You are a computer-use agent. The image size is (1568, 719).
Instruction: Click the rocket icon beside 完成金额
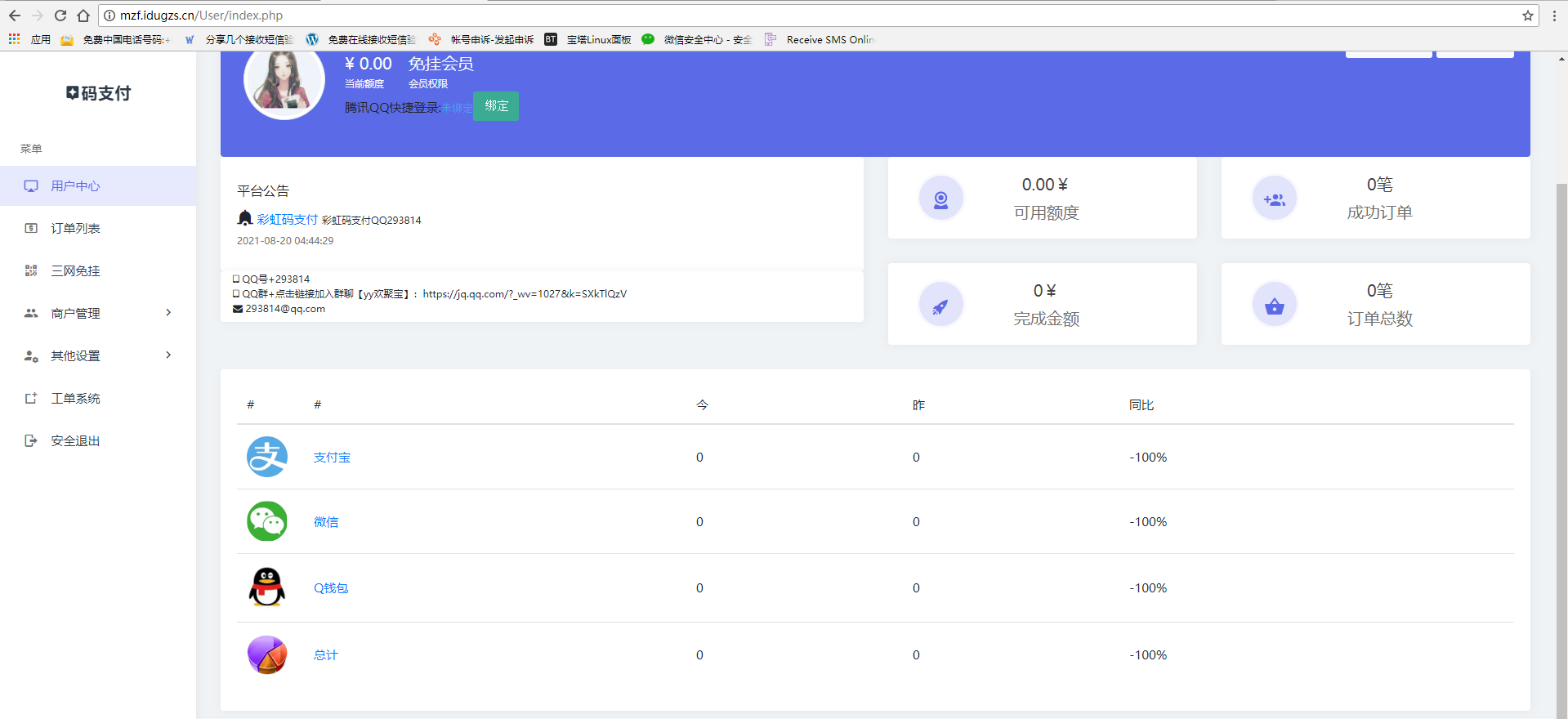tap(940, 305)
